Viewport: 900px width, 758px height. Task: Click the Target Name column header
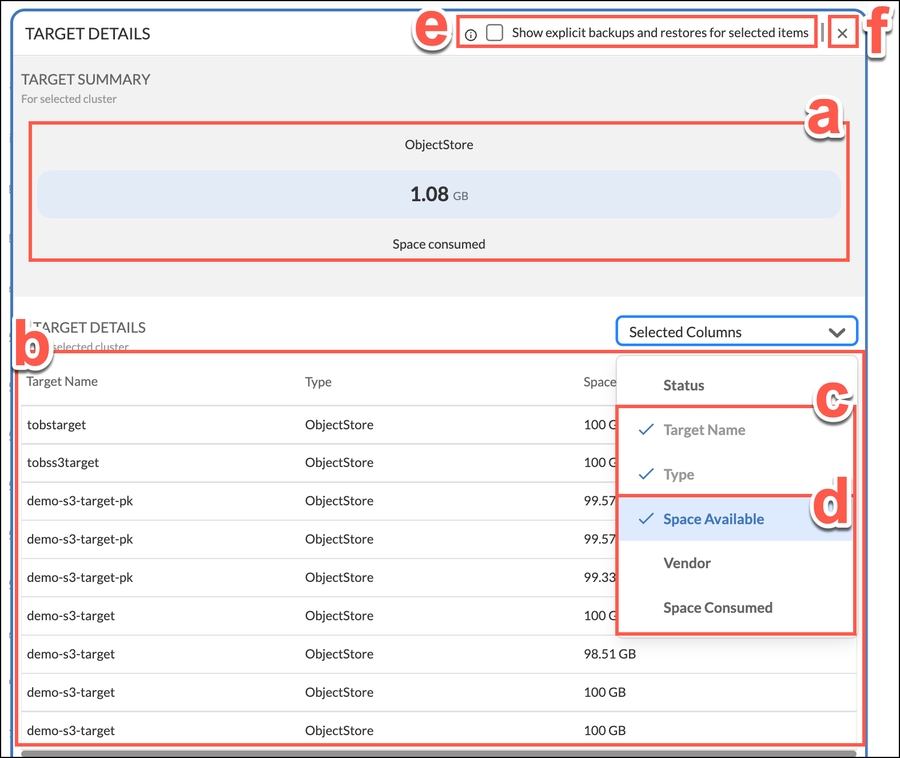(62, 381)
